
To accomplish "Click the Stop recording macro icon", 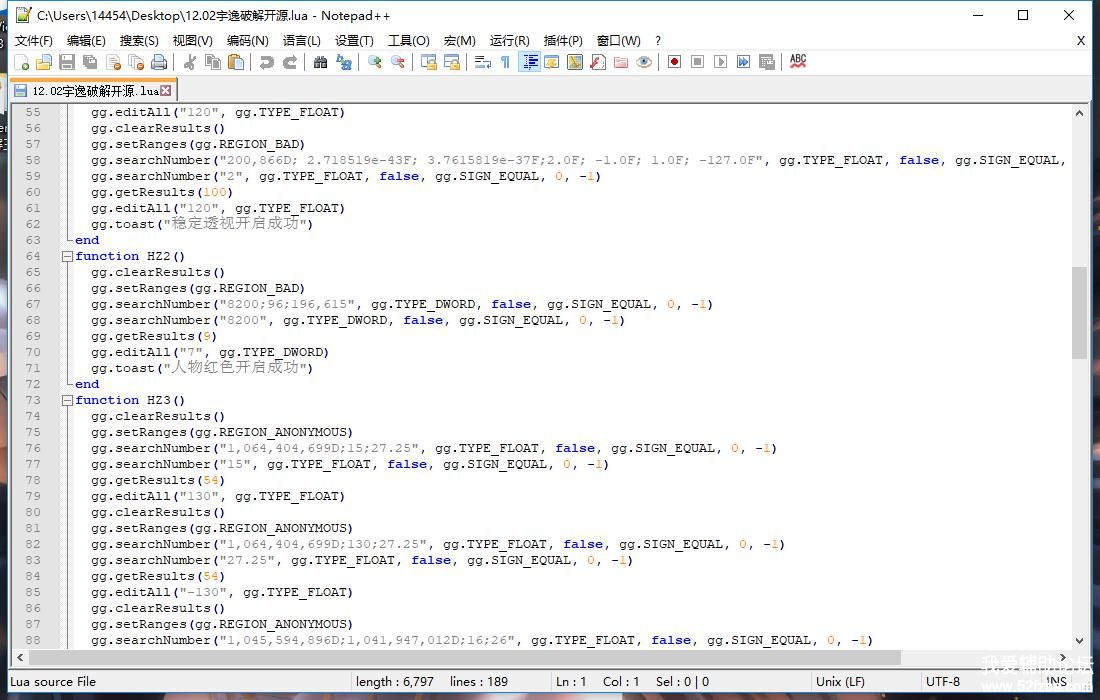I will click(x=697, y=62).
